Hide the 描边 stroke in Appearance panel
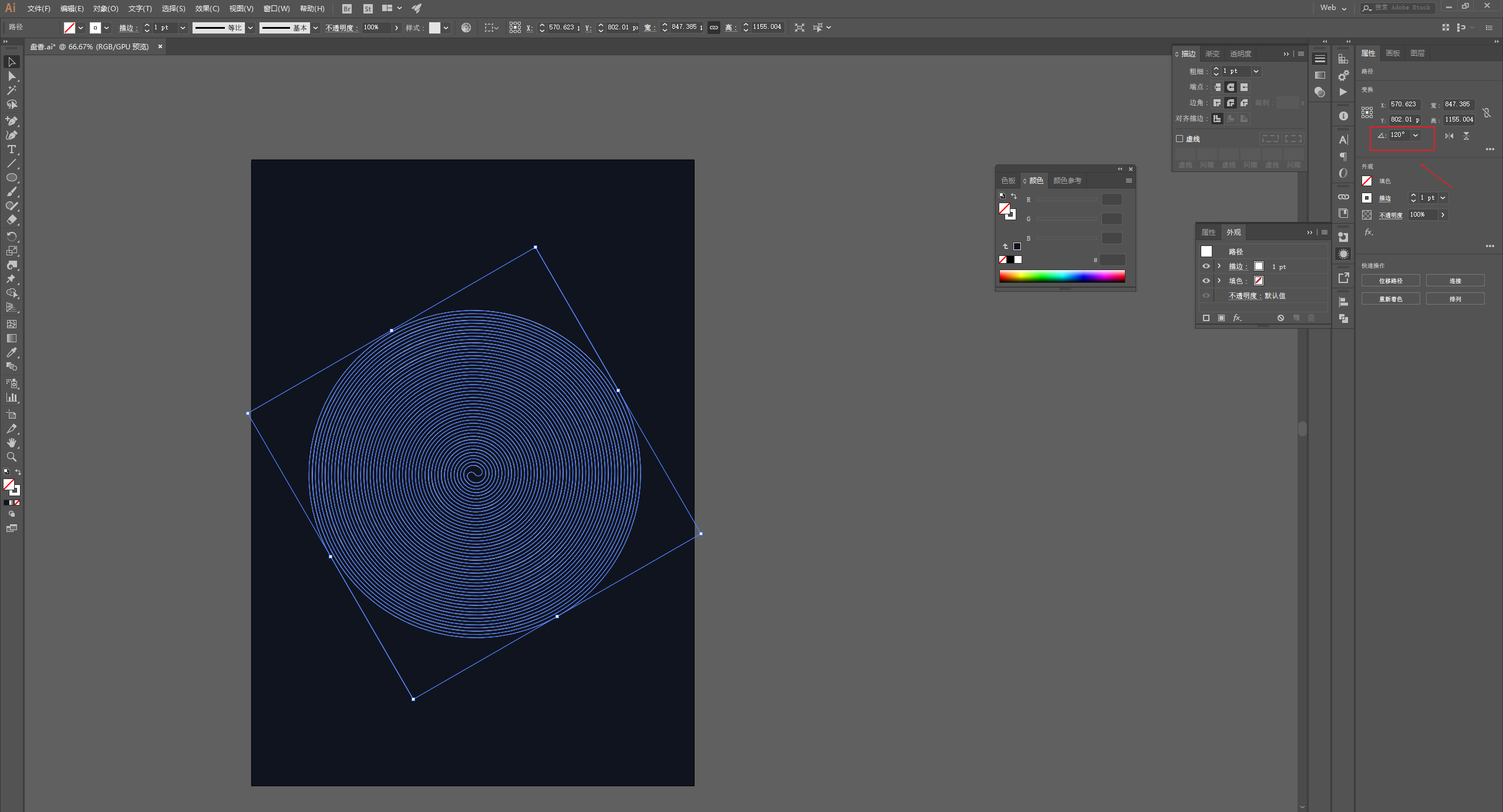Viewport: 1503px width, 812px height. point(1206,266)
